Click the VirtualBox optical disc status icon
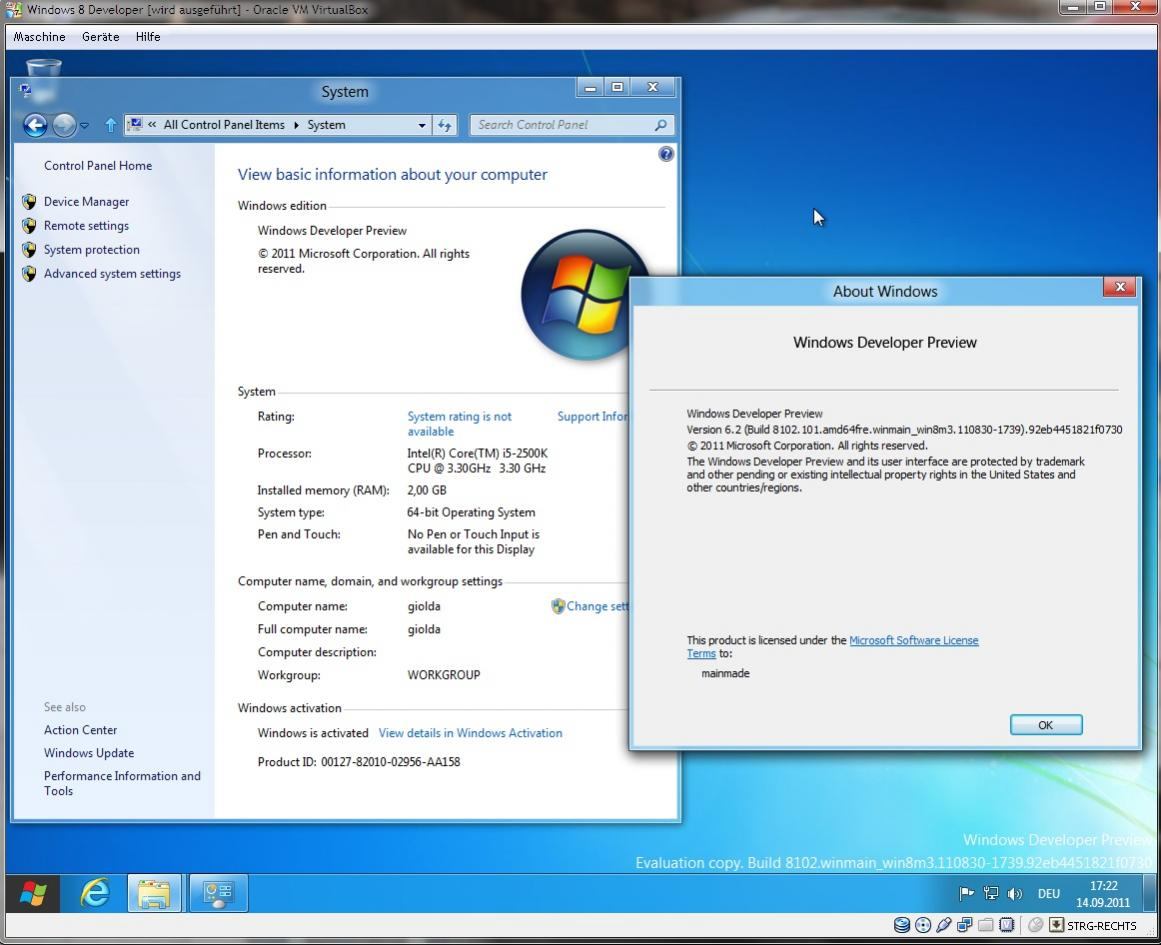Viewport: 1161px width, 945px height. 923,925
